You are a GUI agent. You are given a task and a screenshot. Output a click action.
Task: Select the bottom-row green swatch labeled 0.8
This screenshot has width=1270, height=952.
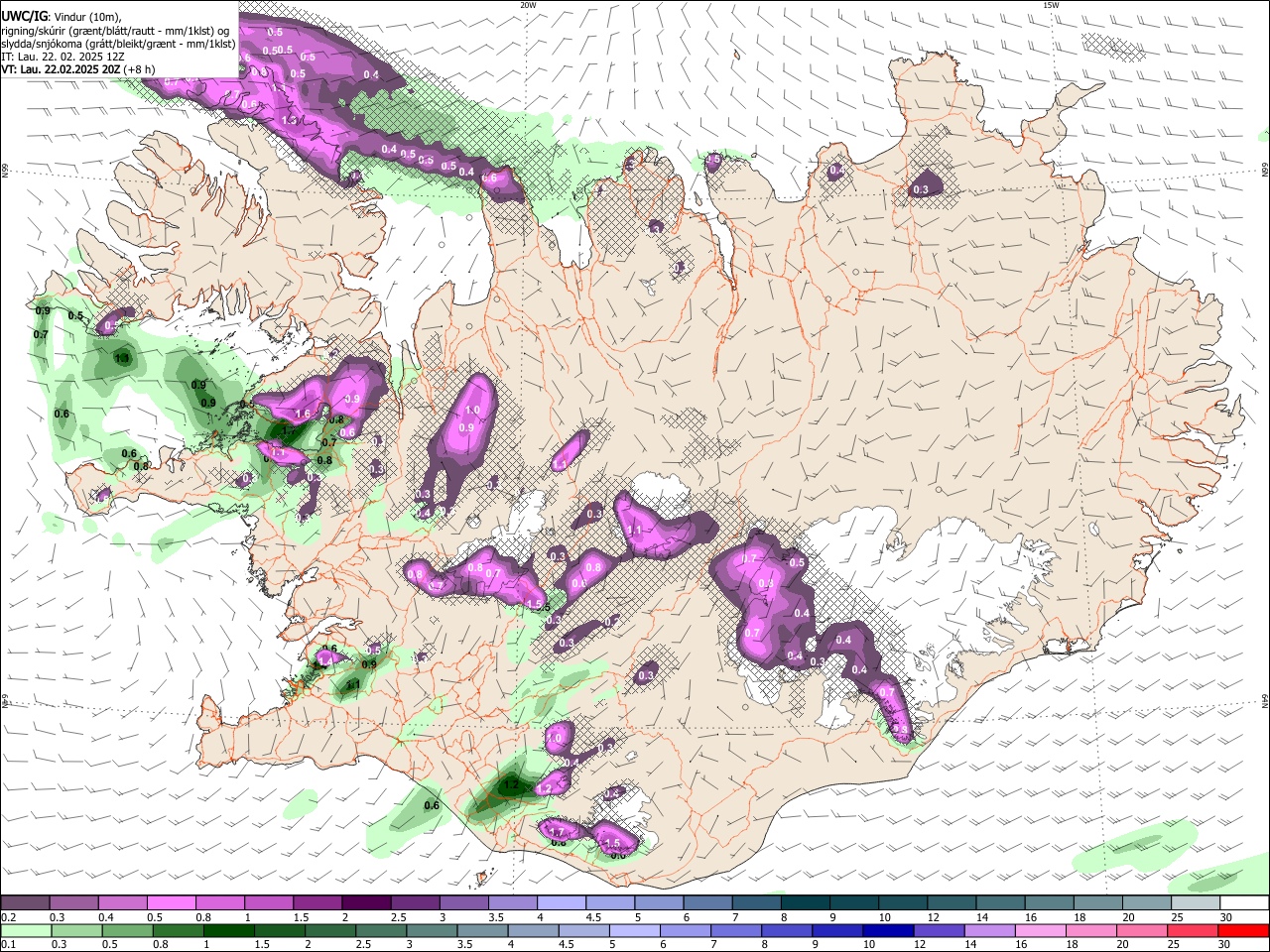(178, 930)
